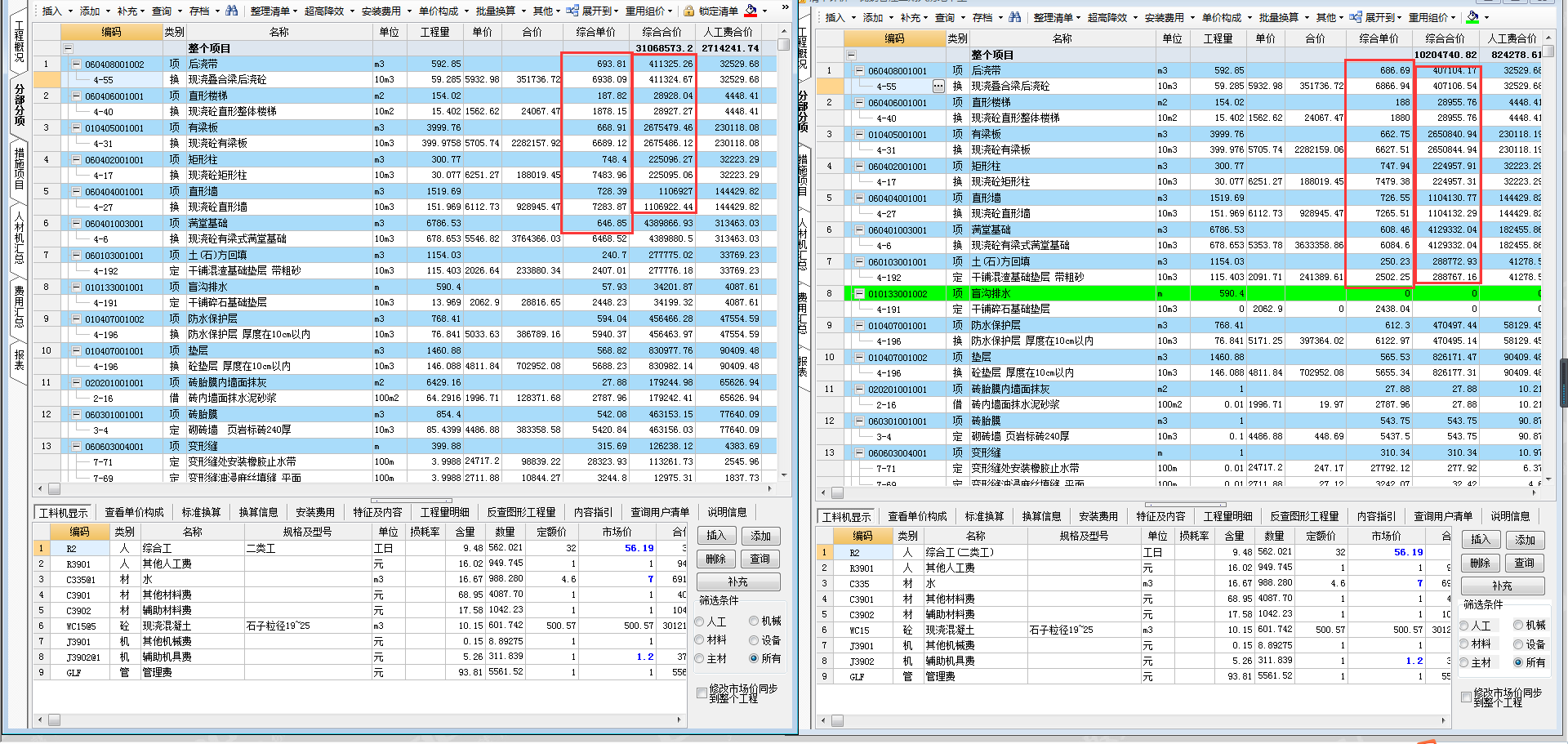
Task: Click 编码 column header in right window
Action: pos(894,38)
